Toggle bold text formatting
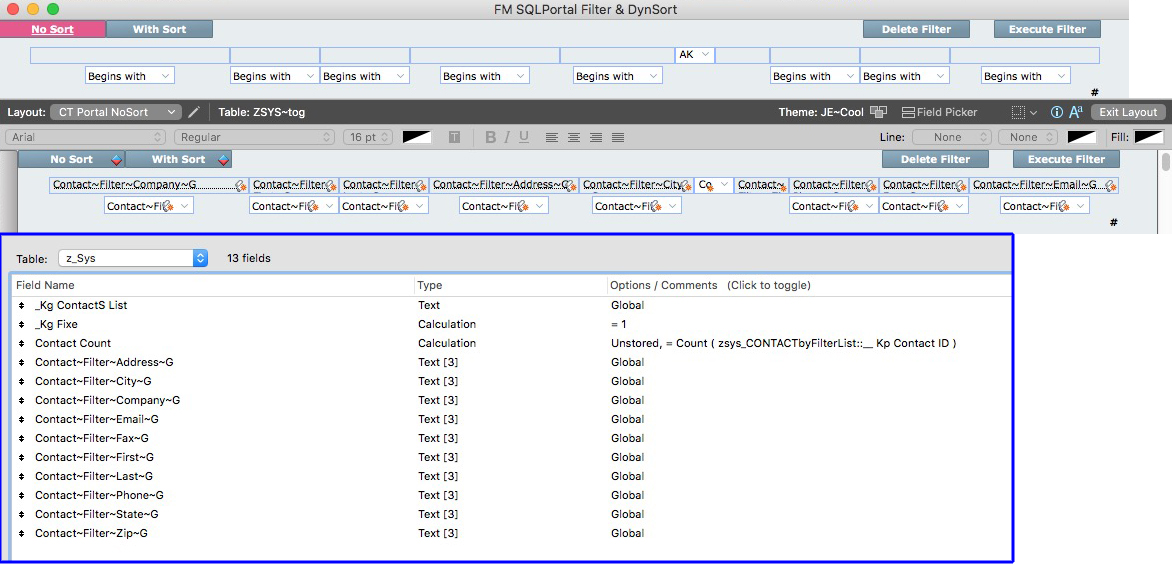This screenshot has width=1172, height=564. (x=490, y=137)
